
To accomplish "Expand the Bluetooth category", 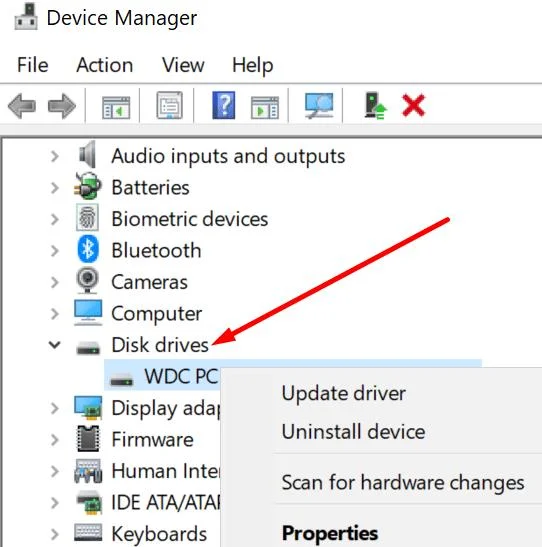I will pos(54,250).
